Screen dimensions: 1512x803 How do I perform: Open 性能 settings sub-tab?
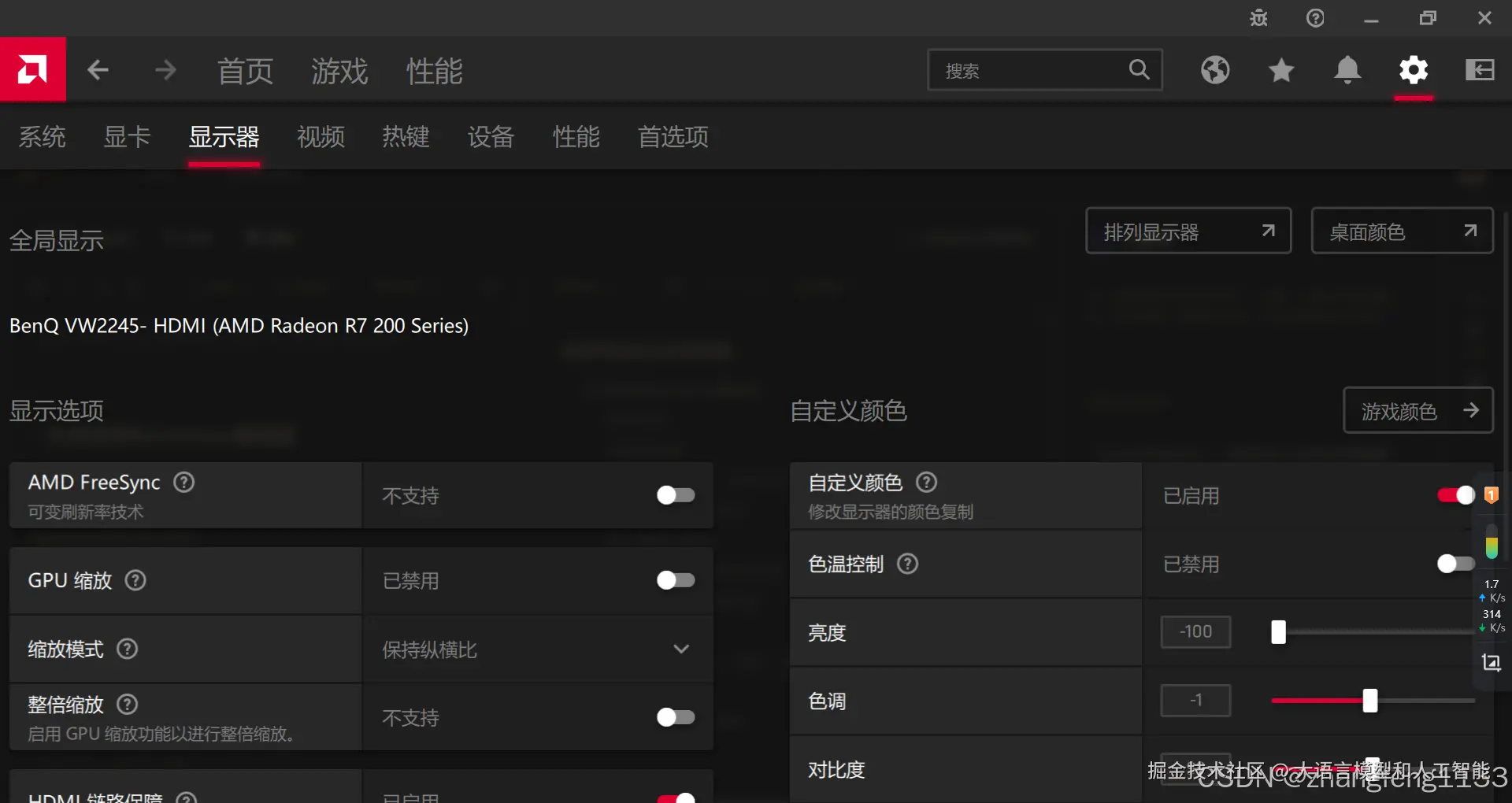[576, 137]
